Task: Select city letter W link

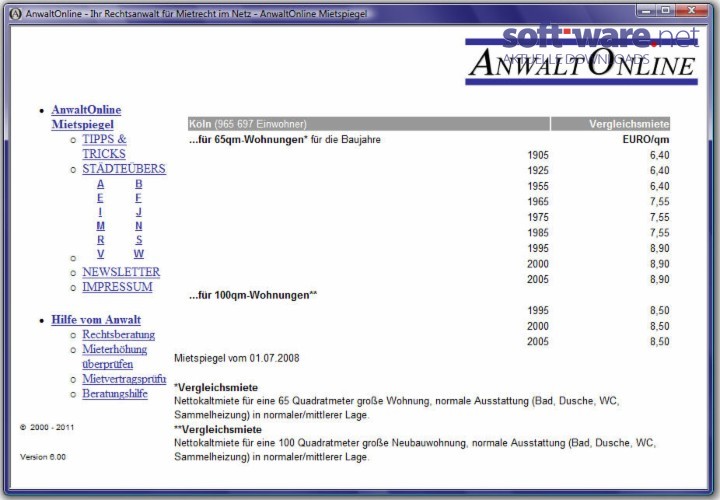Action: (139, 253)
